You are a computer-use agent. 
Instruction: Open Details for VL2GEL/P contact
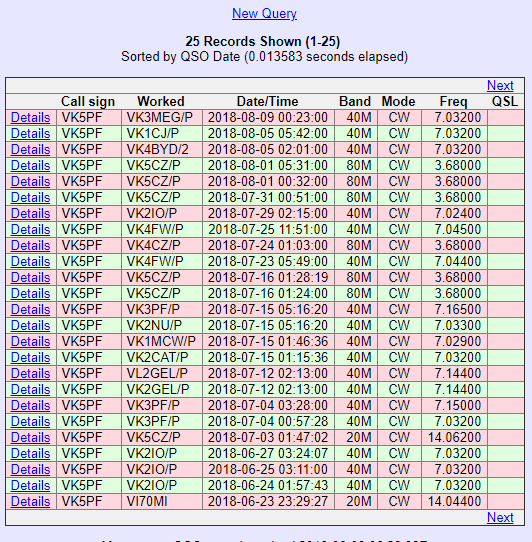click(x=30, y=373)
